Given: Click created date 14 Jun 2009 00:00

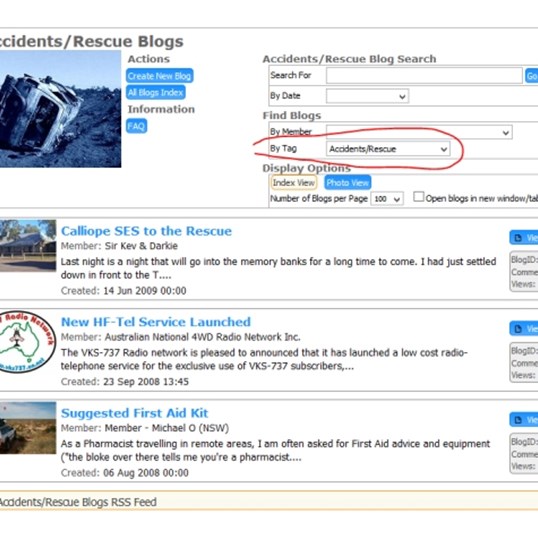Looking at the screenshot, I should tap(145, 291).
